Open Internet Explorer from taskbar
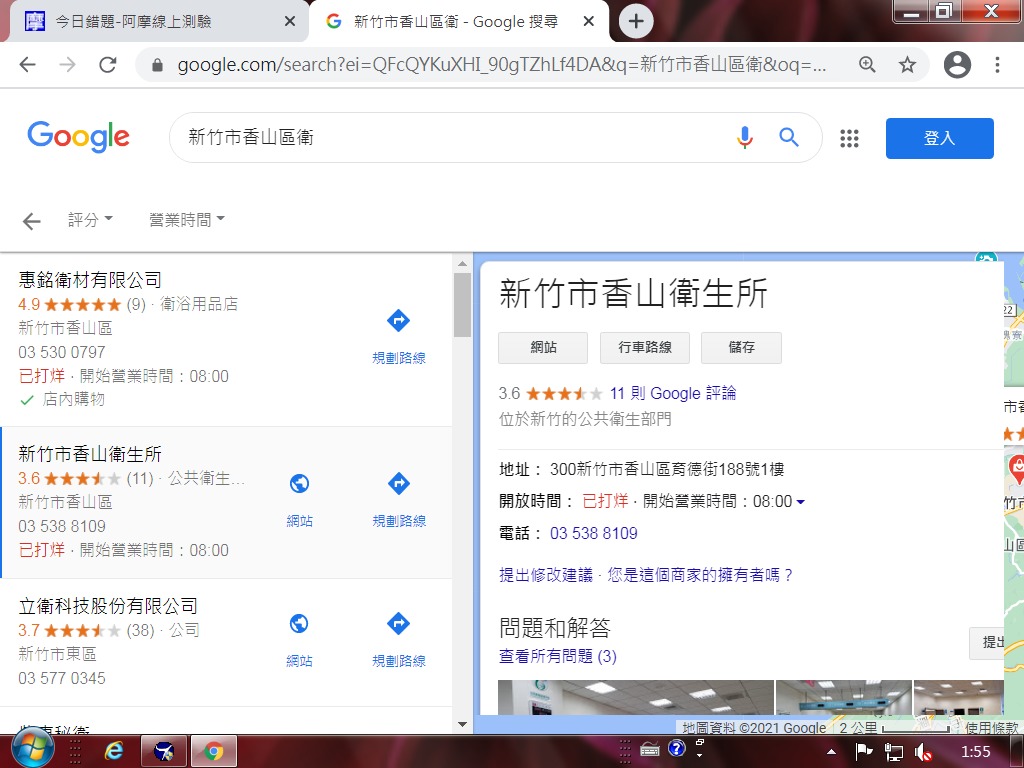This screenshot has width=1024, height=768. click(x=113, y=750)
